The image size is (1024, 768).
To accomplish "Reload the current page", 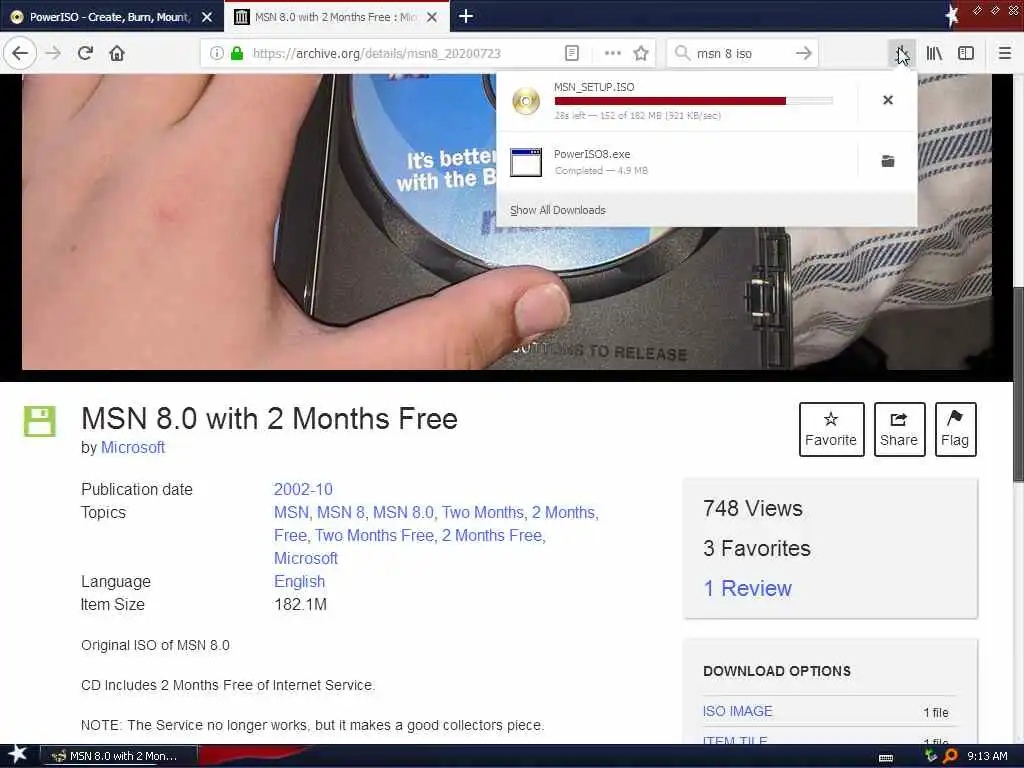I will [85, 53].
